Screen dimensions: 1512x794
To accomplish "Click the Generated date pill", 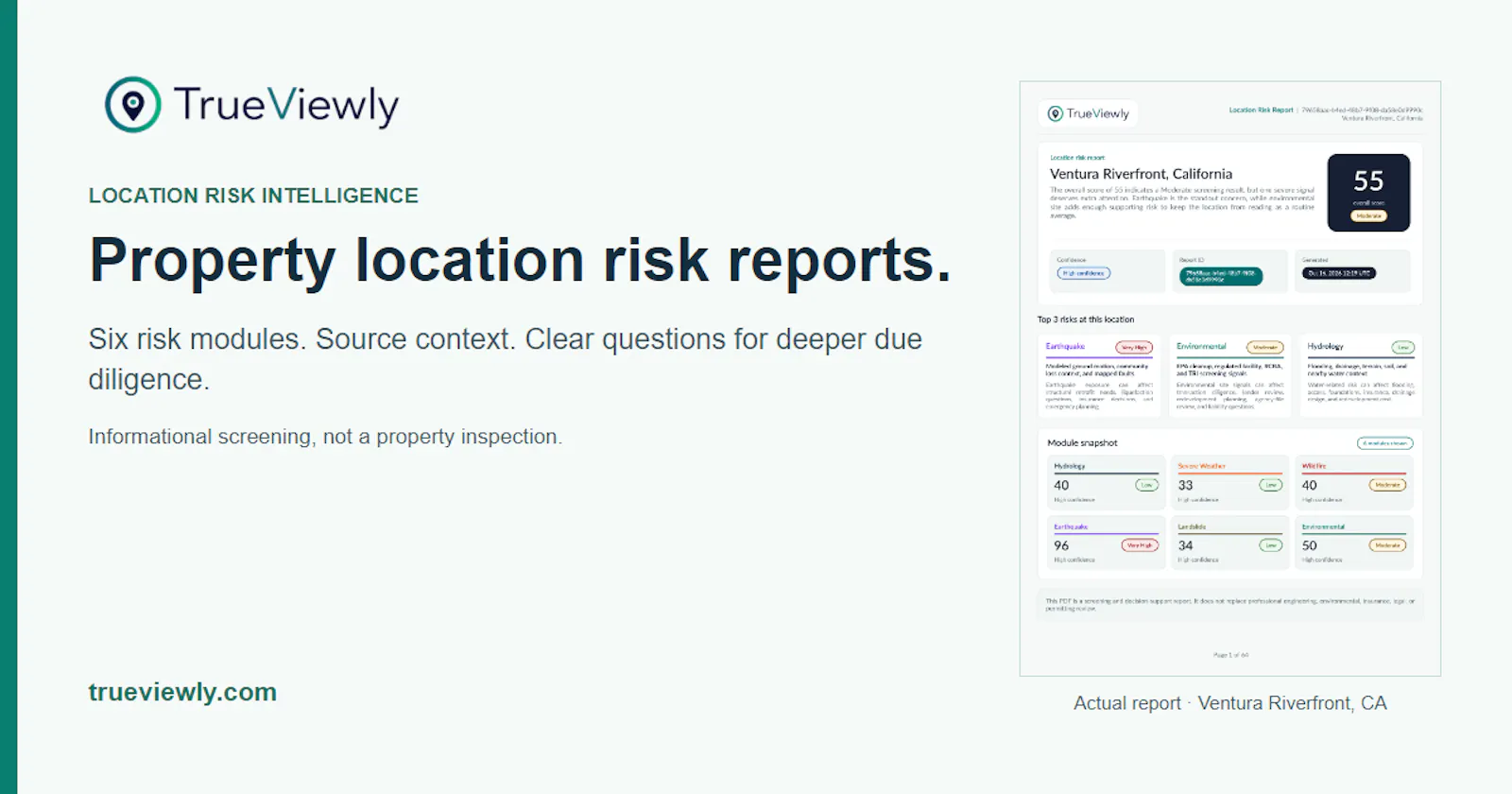I will click(1339, 273).
